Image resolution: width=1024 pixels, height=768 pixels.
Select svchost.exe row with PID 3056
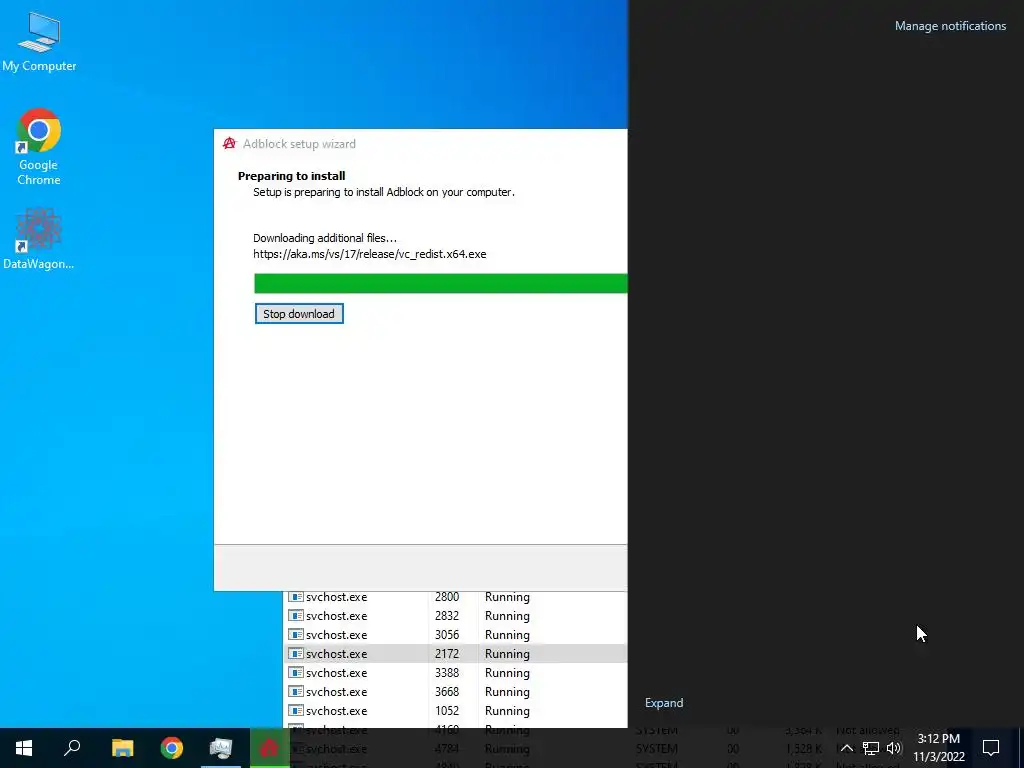pos(455,635)
